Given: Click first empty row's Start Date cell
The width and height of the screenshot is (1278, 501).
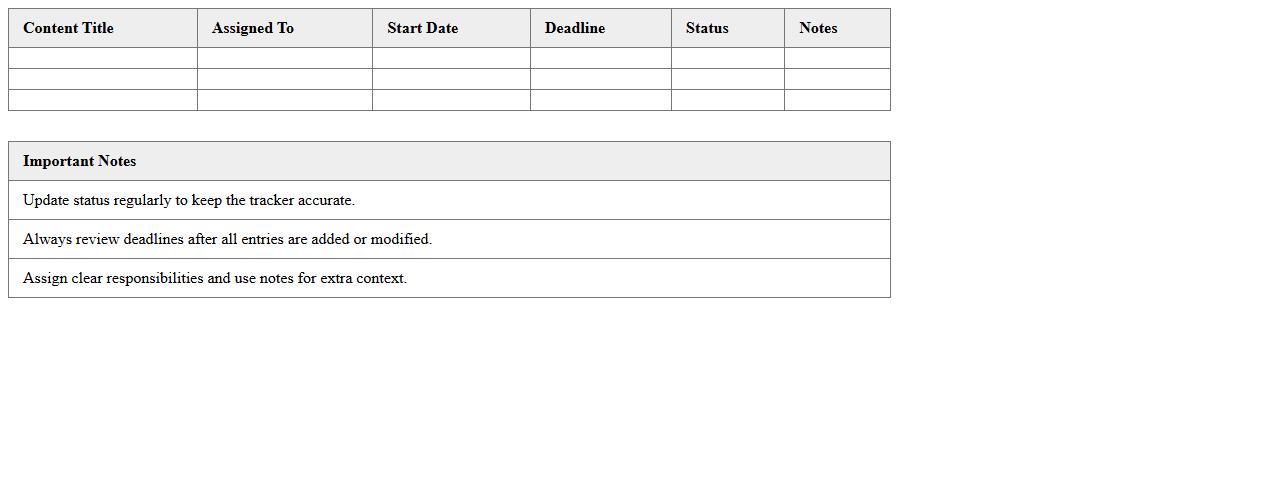Looking at the screenshot, I should [x=451, y=58].
